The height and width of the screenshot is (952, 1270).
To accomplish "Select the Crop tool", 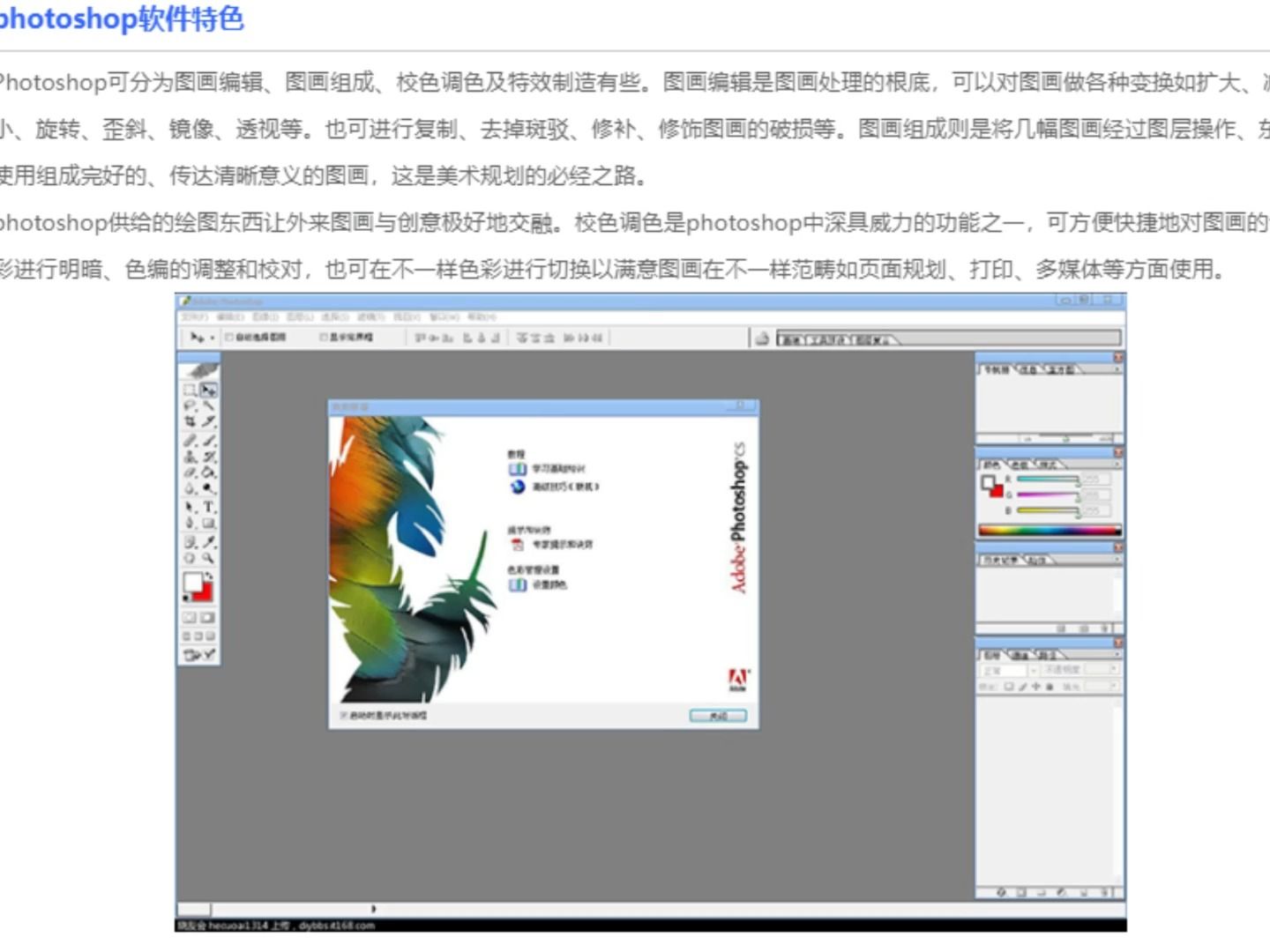I will (189, 420).
